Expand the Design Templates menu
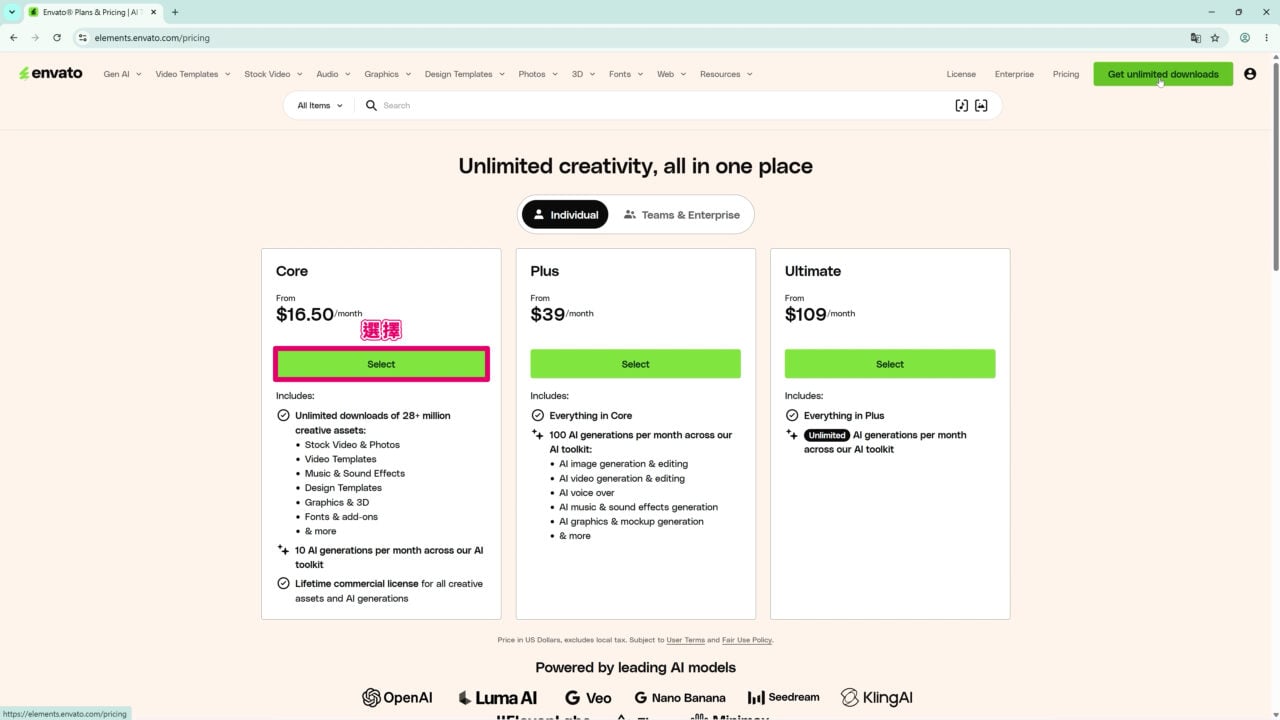The width and height of the screenshot is (1280, 720). (x=464, y=74)
